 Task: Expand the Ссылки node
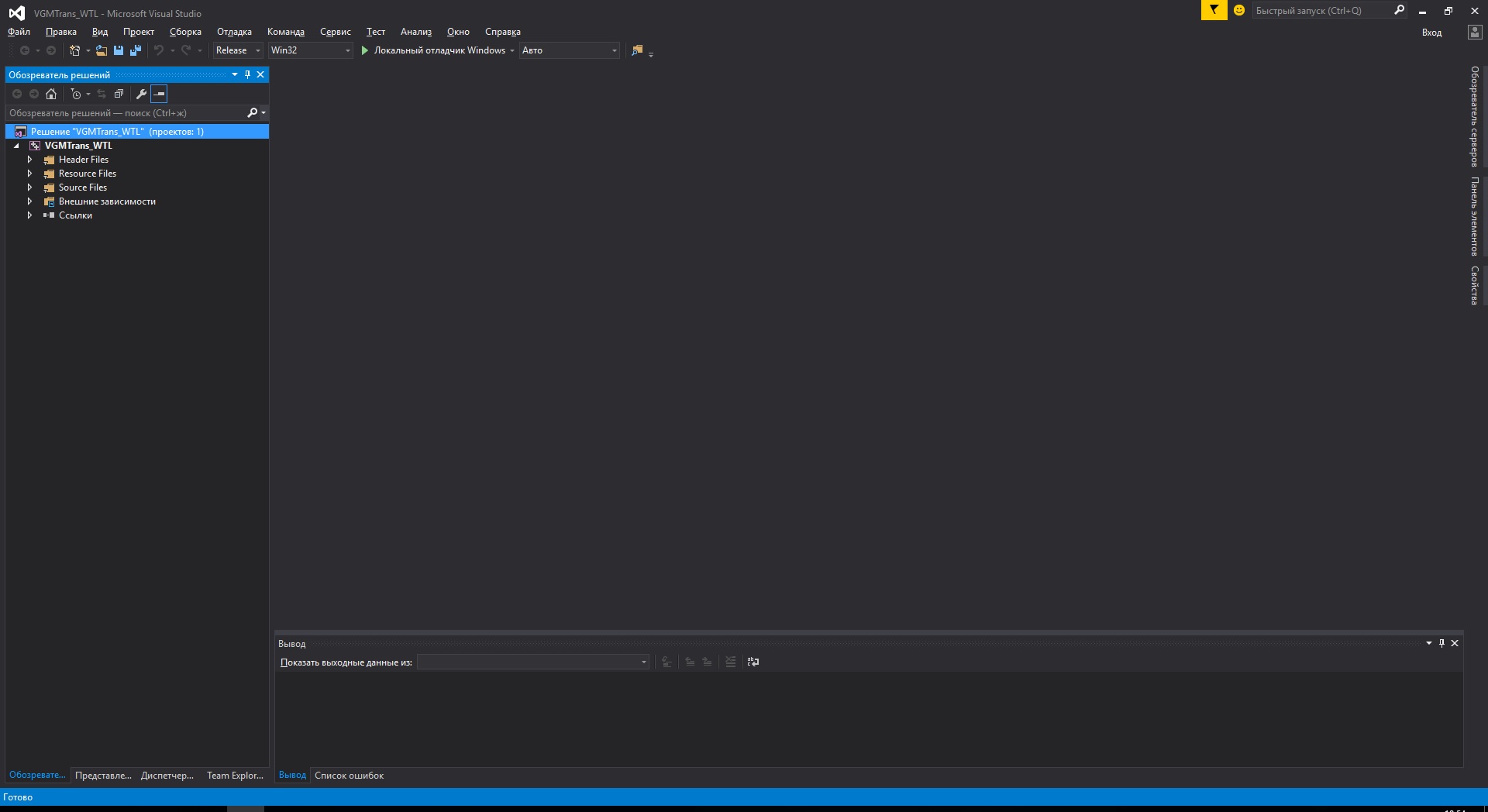tap(29, 215)
